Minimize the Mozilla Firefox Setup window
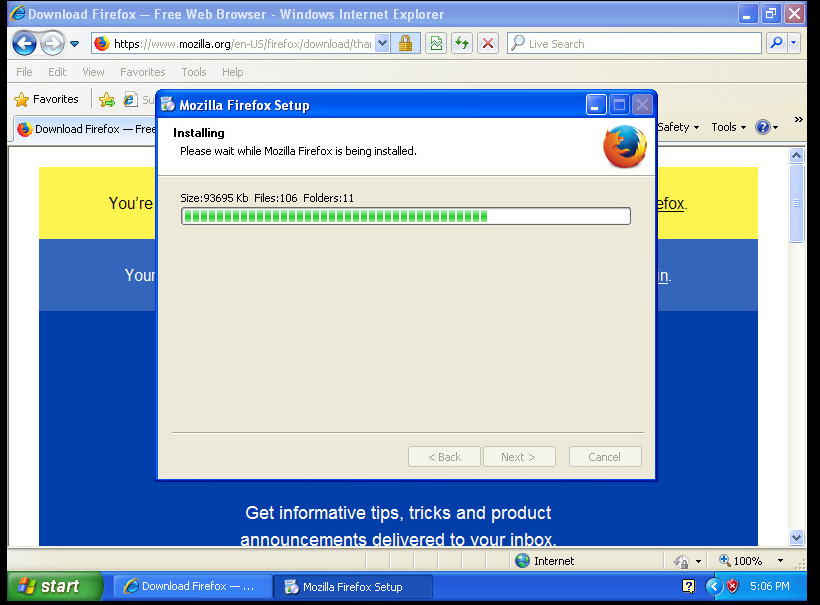 coord(596,105)
